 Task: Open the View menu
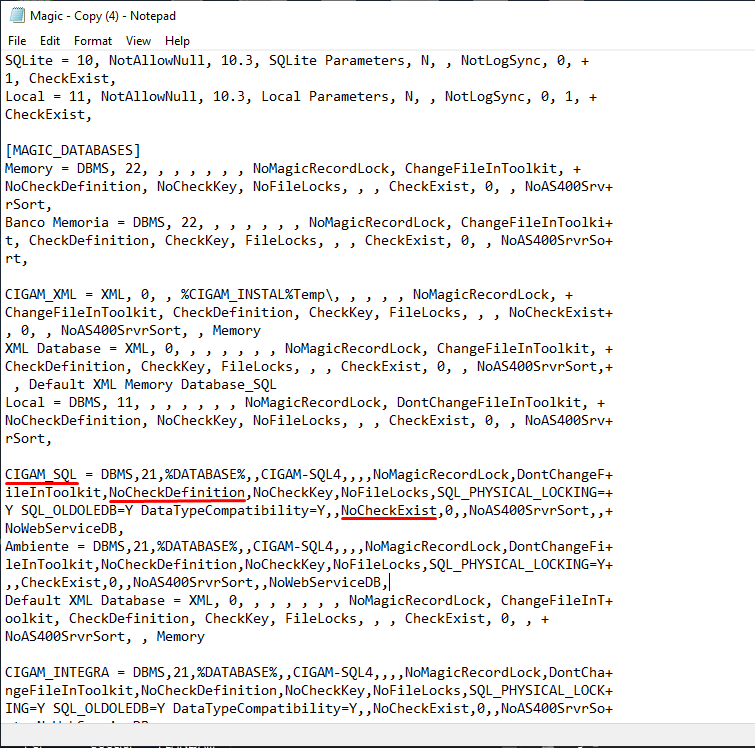pos(138,41)
